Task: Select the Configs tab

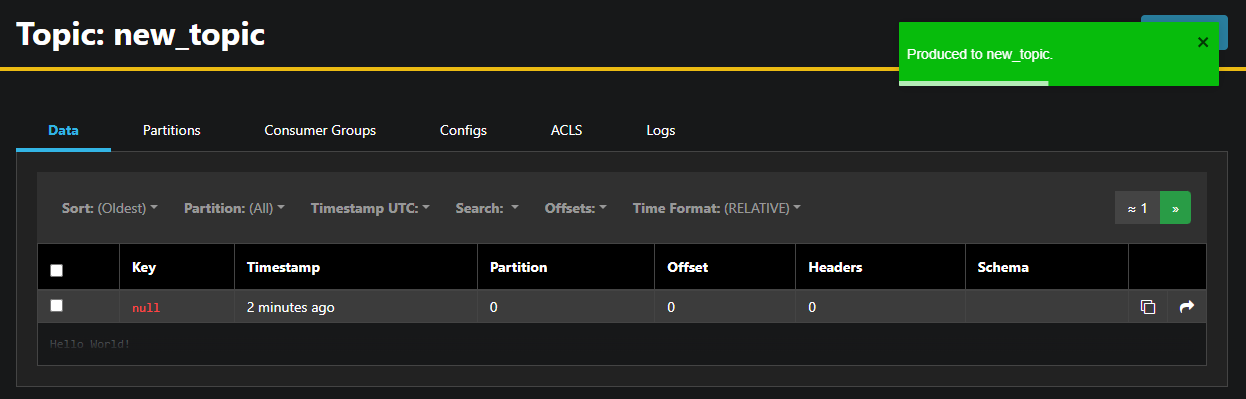Action: (x=463, y=130)
